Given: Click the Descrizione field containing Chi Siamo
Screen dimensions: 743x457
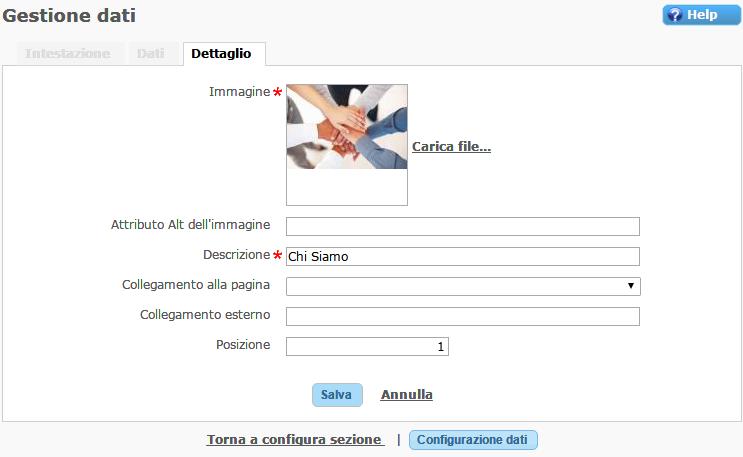Looking at the screenshot, I should (462, 256).
